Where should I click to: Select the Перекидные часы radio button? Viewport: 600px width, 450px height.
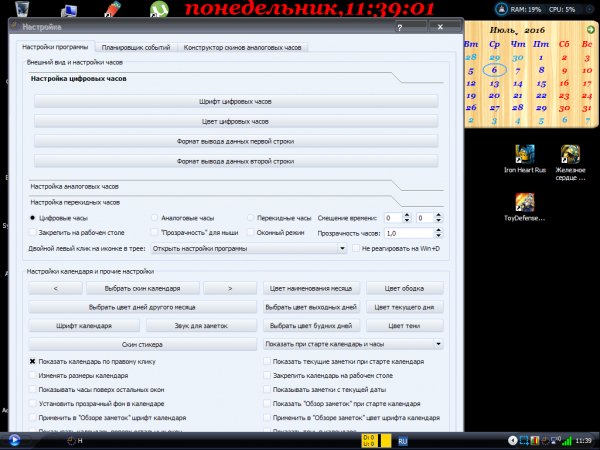click(250, 218)
